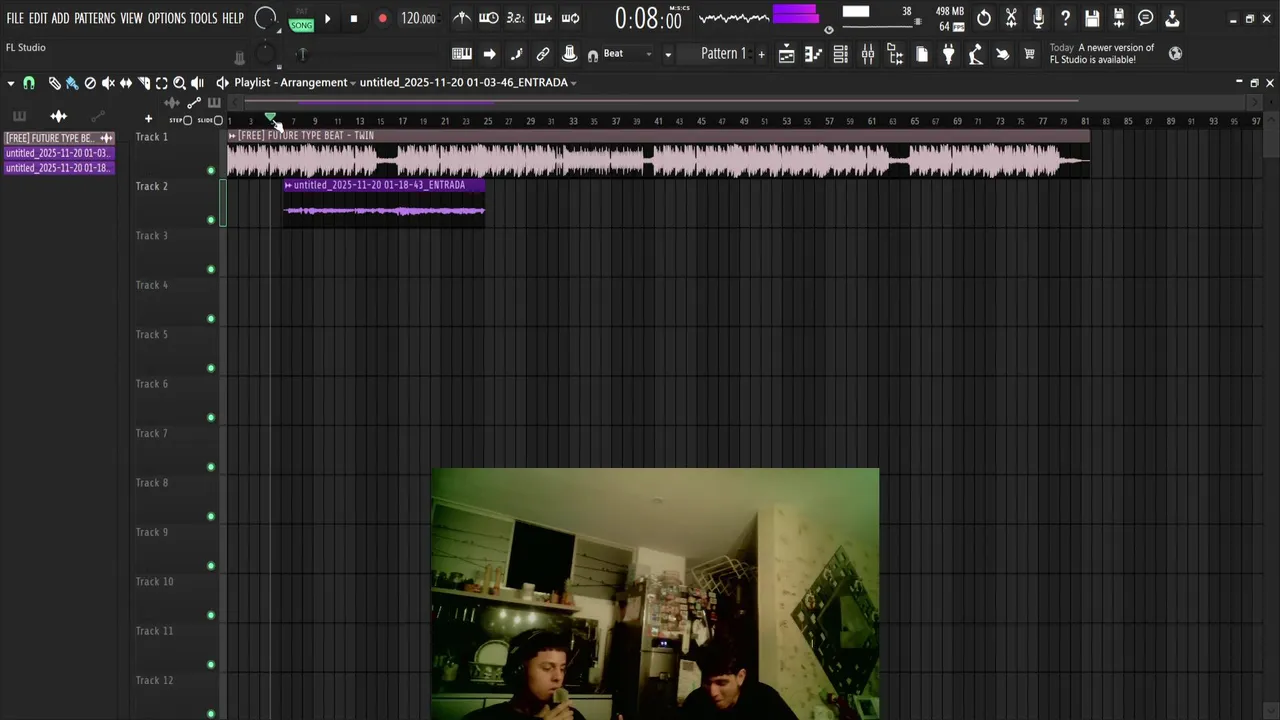Click the globe news icon
This screenshot has width=1280, height=720.
(x=1175, y=54)
